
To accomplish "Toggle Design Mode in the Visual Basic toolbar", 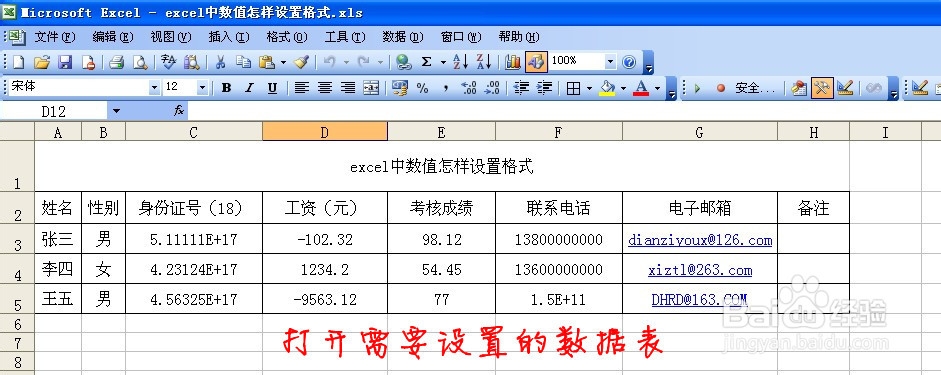I will tap(845, 88).
